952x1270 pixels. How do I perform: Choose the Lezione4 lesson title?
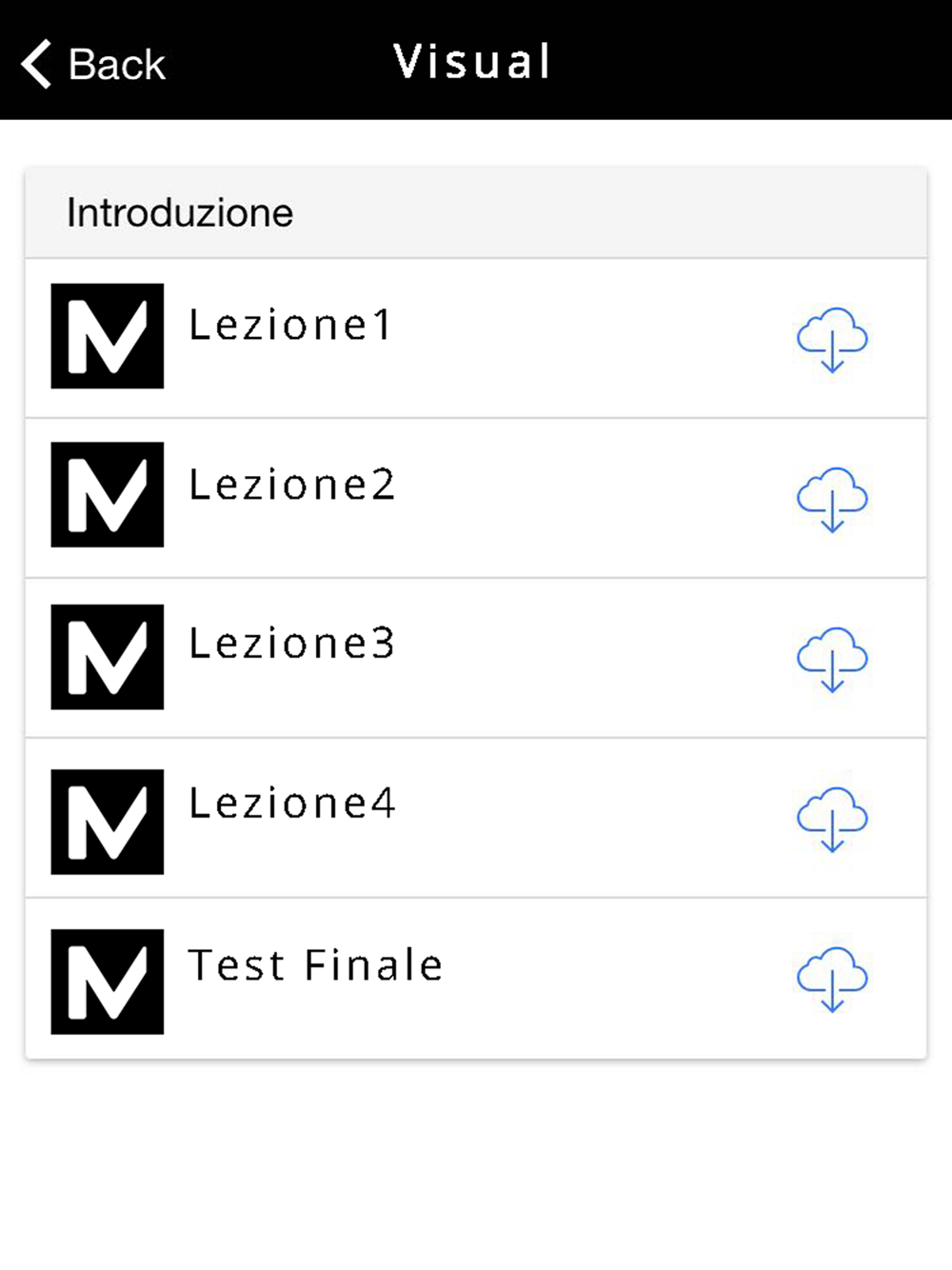pyautogui.click(x=291, y=804)
